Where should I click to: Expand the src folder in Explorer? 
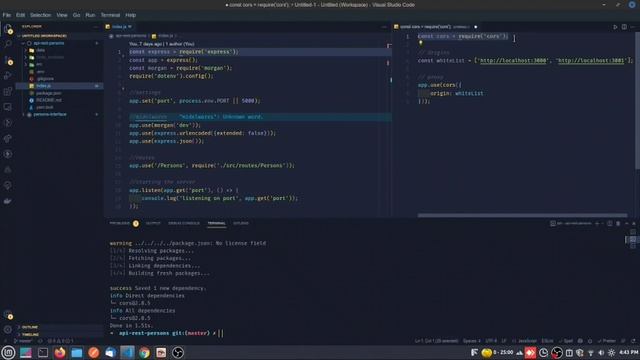(39, 64)
